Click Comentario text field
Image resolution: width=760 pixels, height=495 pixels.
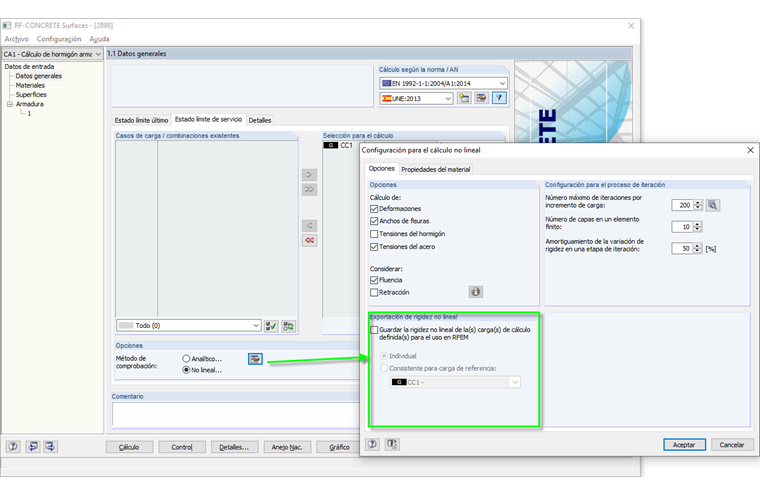click(236, 414)
